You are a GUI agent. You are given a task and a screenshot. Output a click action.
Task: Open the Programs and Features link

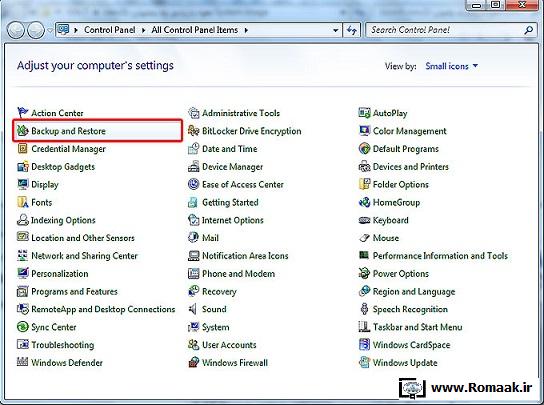tap(75, 291)
